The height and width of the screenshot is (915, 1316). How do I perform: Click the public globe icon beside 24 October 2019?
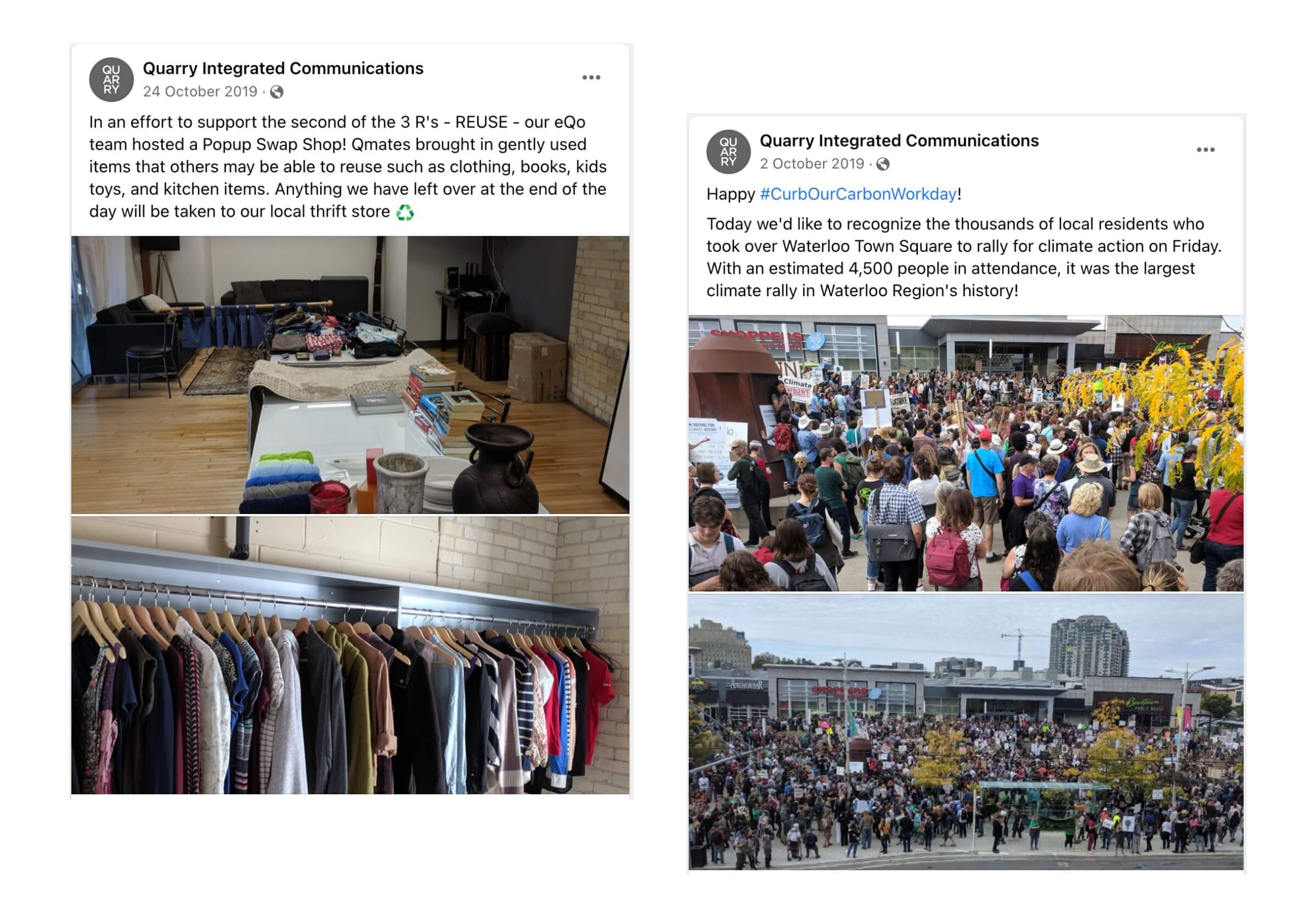coord(277,92)
